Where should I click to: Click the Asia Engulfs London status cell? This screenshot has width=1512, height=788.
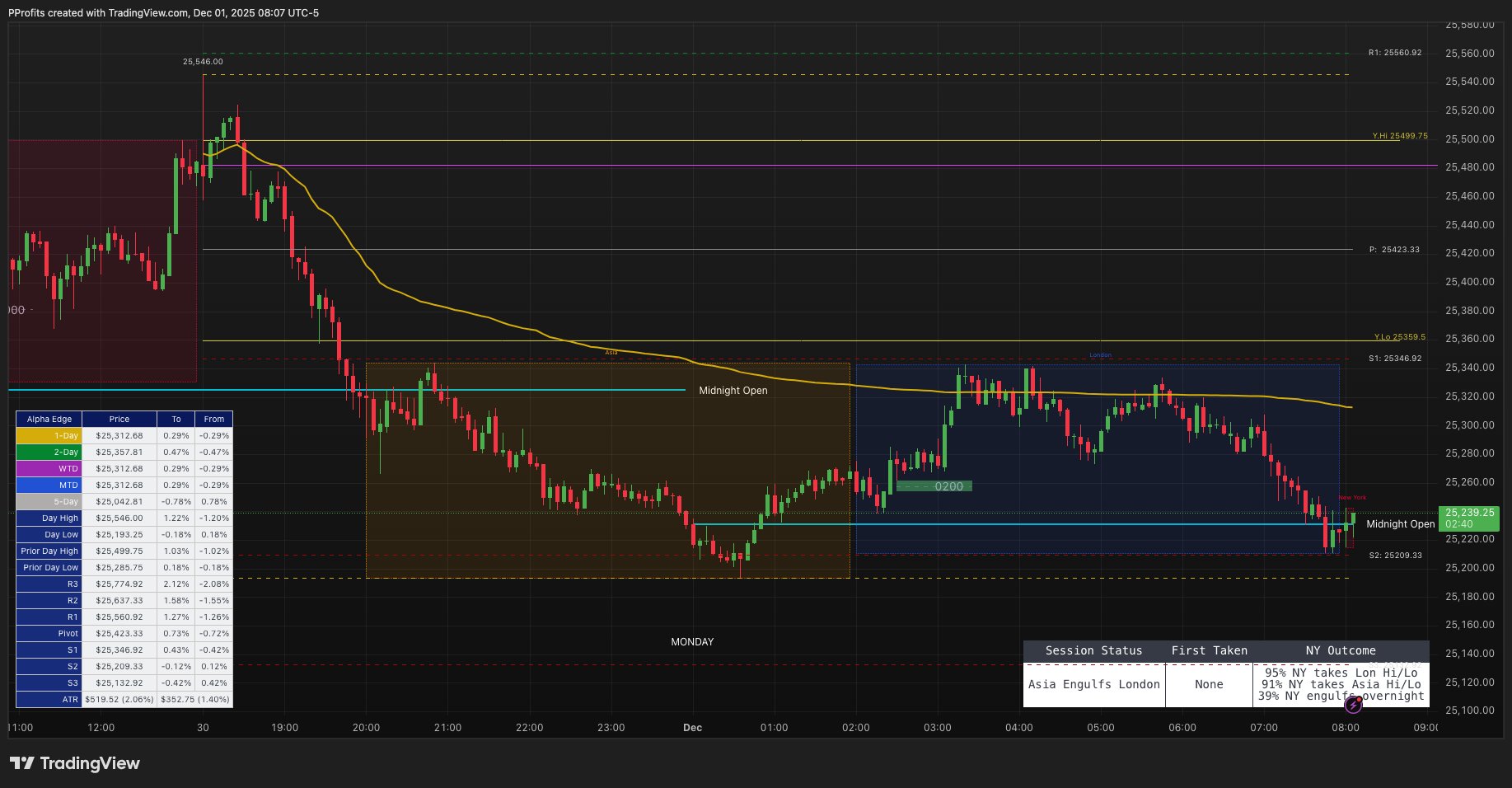1093,685
